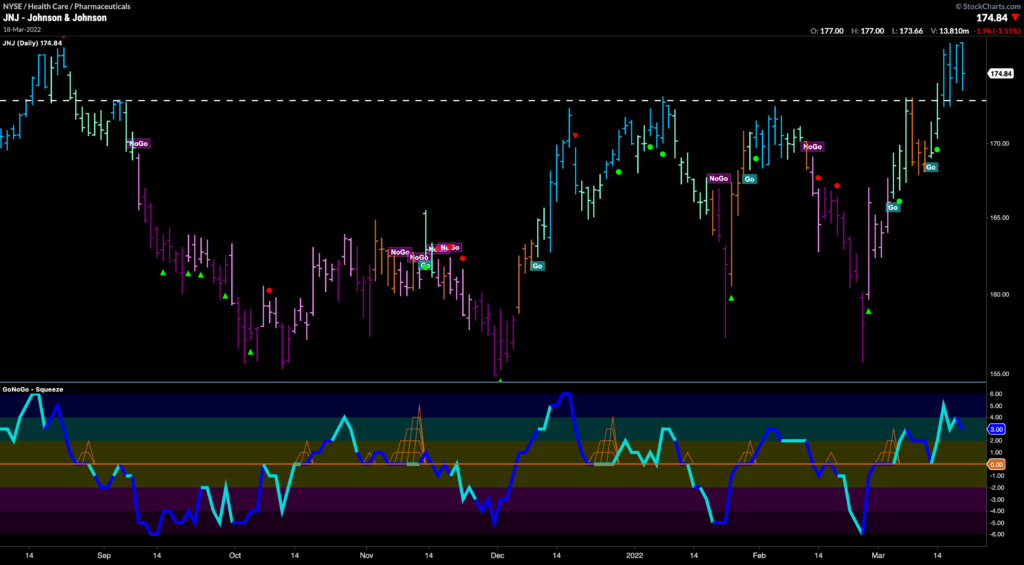
Task: Click the GoNoGo - Squeeze panel label
Action: tap(33, 389)
